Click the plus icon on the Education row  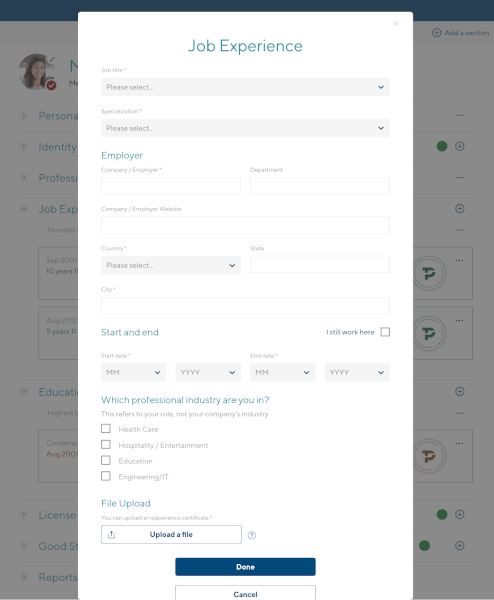(x=460, y=391)
